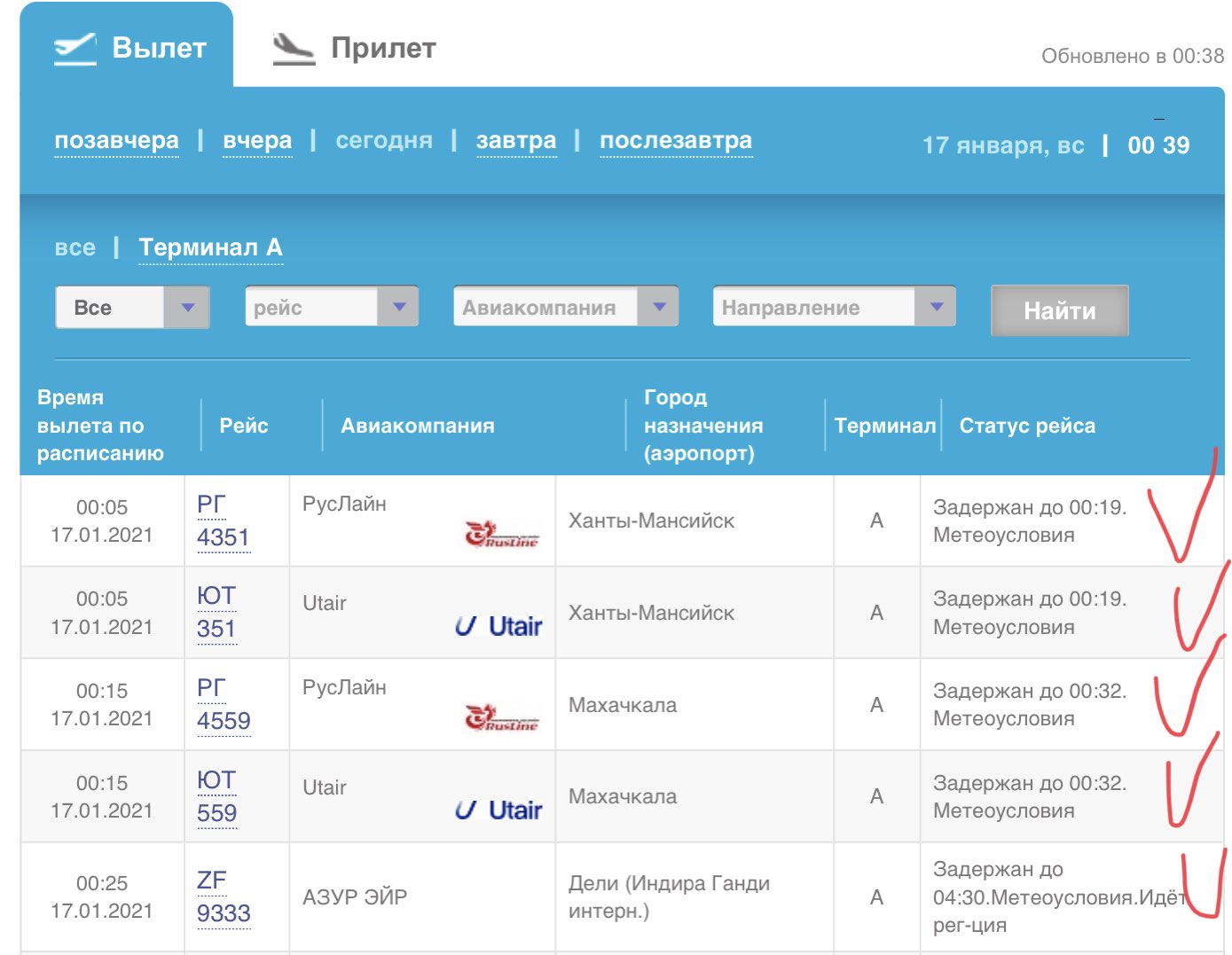Click Utair logo in the ЮТ 559 row
Screen dimensions: 1232x955
click(498, 810)
